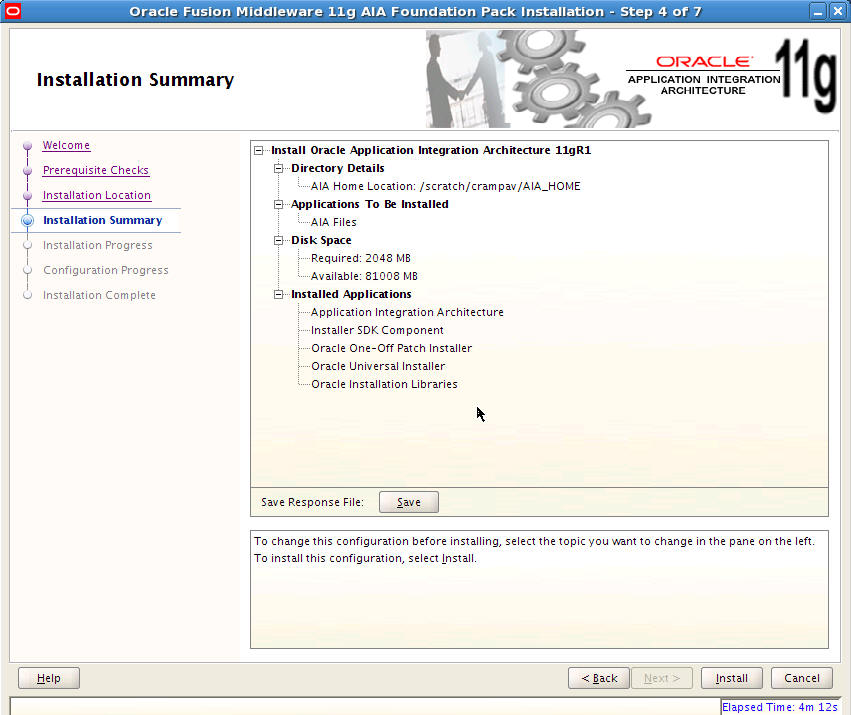Select the Installation Summary step

pos(103,220)
